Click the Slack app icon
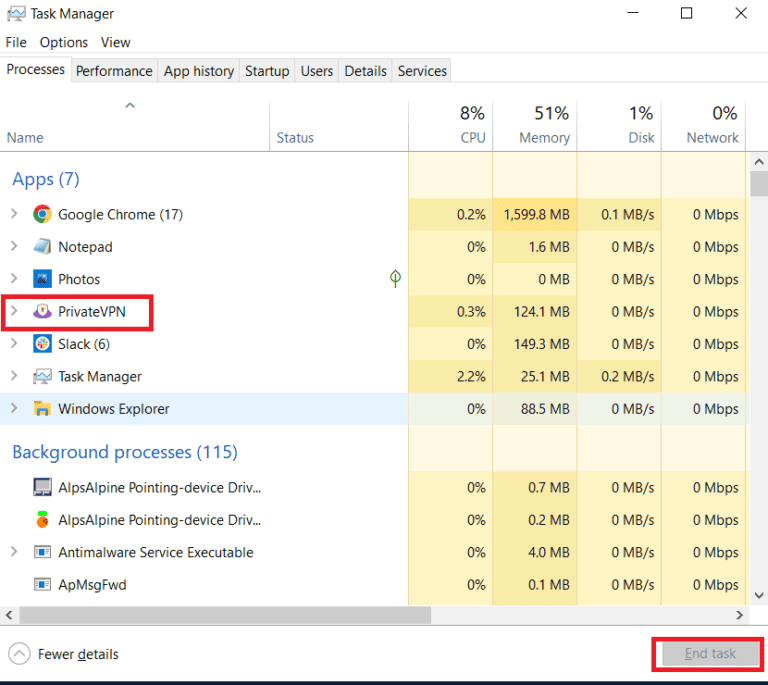The height and width of the screenshot is (685, 768). 42,344
